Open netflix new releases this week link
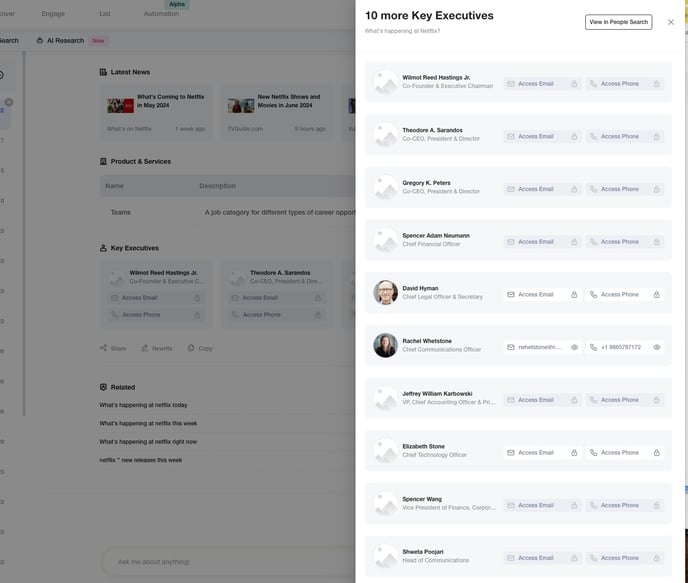The width and height of the screenshot is (688, 583). 140,460
